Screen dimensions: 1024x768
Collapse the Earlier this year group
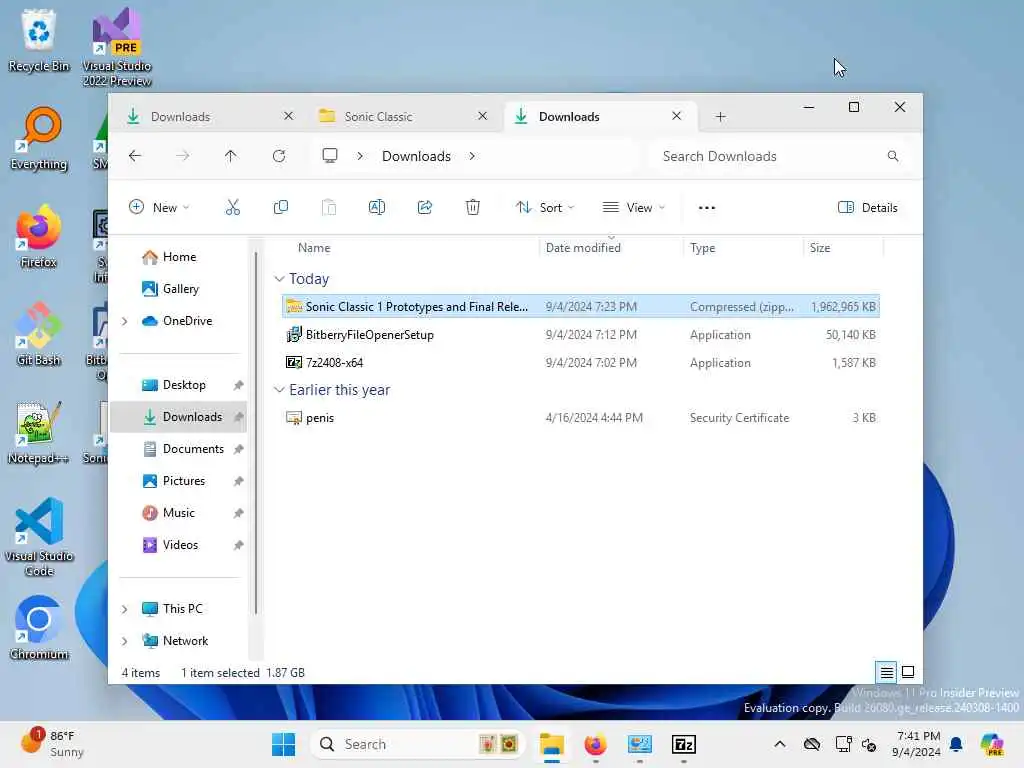coord(280,390)
